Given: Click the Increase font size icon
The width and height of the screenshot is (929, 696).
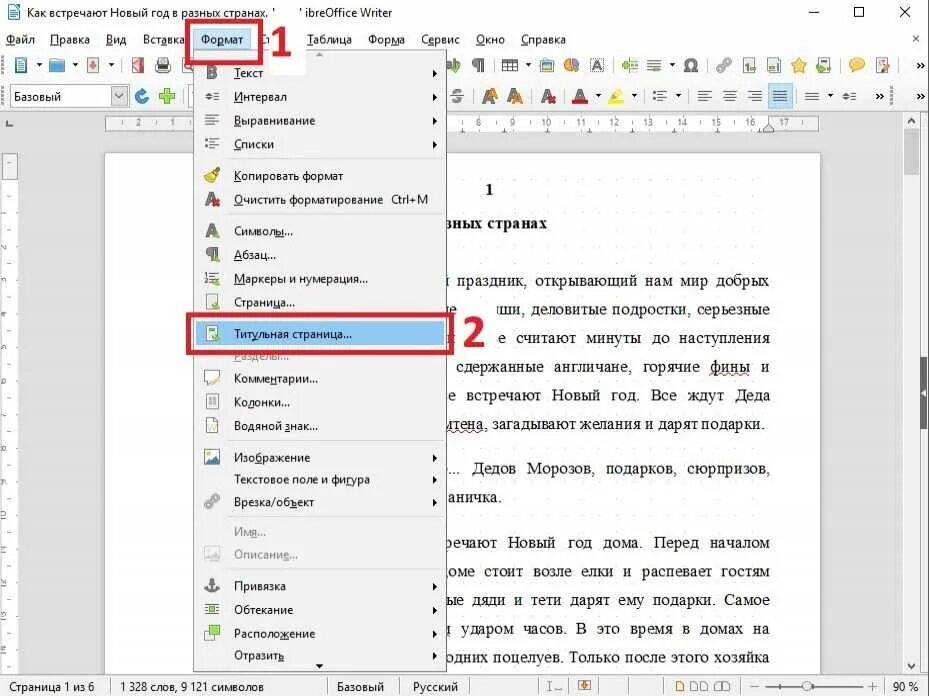Looking at the screenshot, I should (489, 96).
